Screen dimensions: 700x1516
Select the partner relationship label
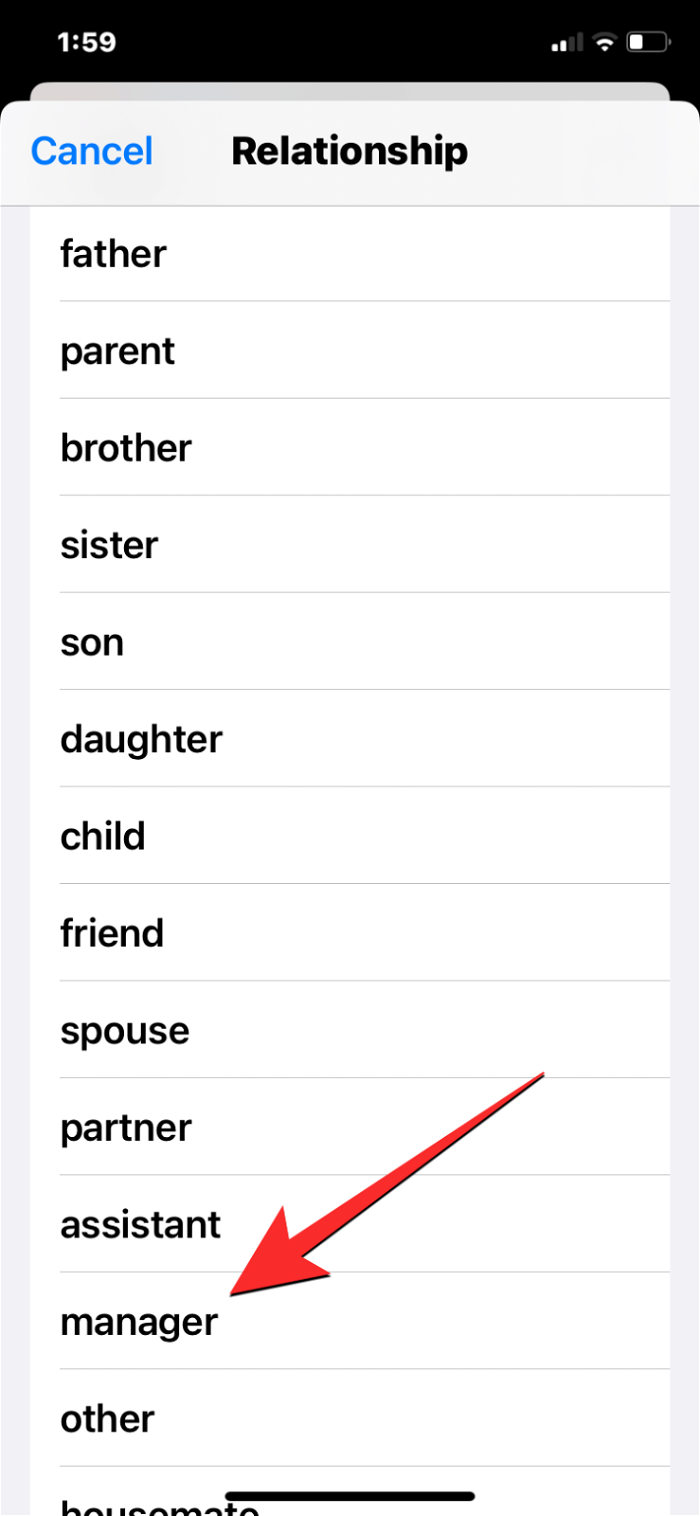click(126, 1126)
